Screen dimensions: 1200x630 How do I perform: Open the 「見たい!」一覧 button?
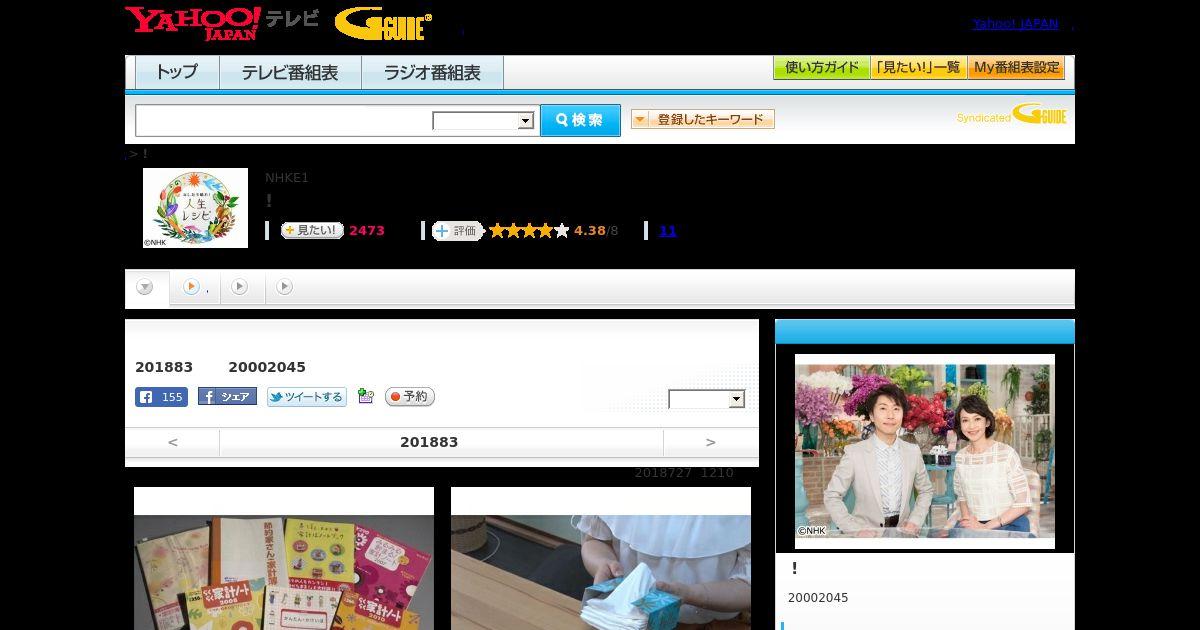(x=918, y=68)
